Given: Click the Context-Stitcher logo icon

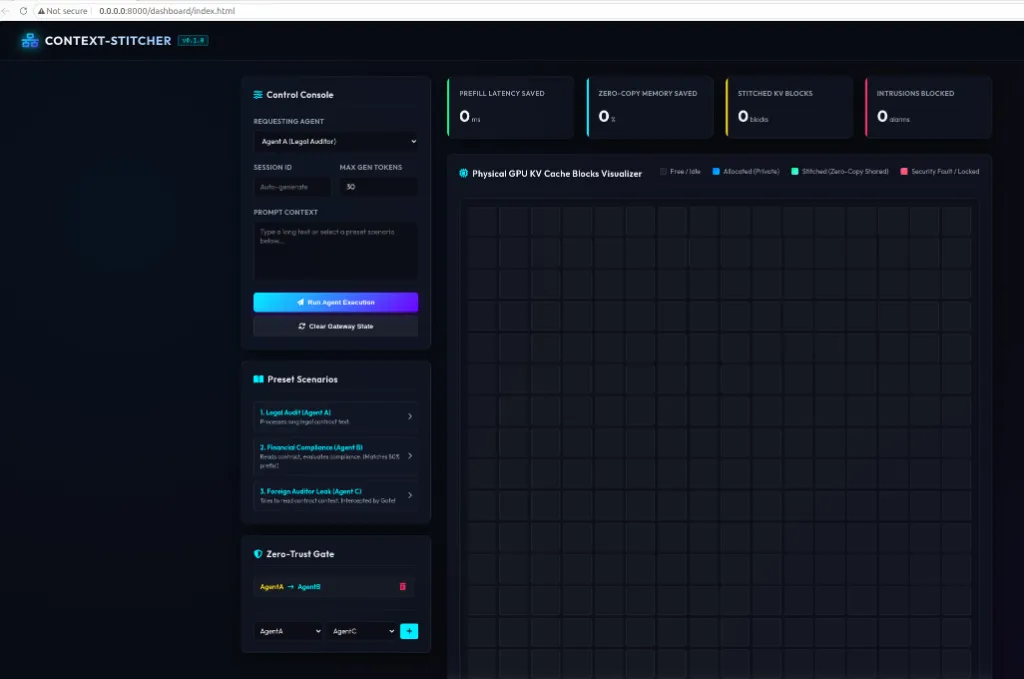Looking at the screenshot, I should tap(30, 40).
